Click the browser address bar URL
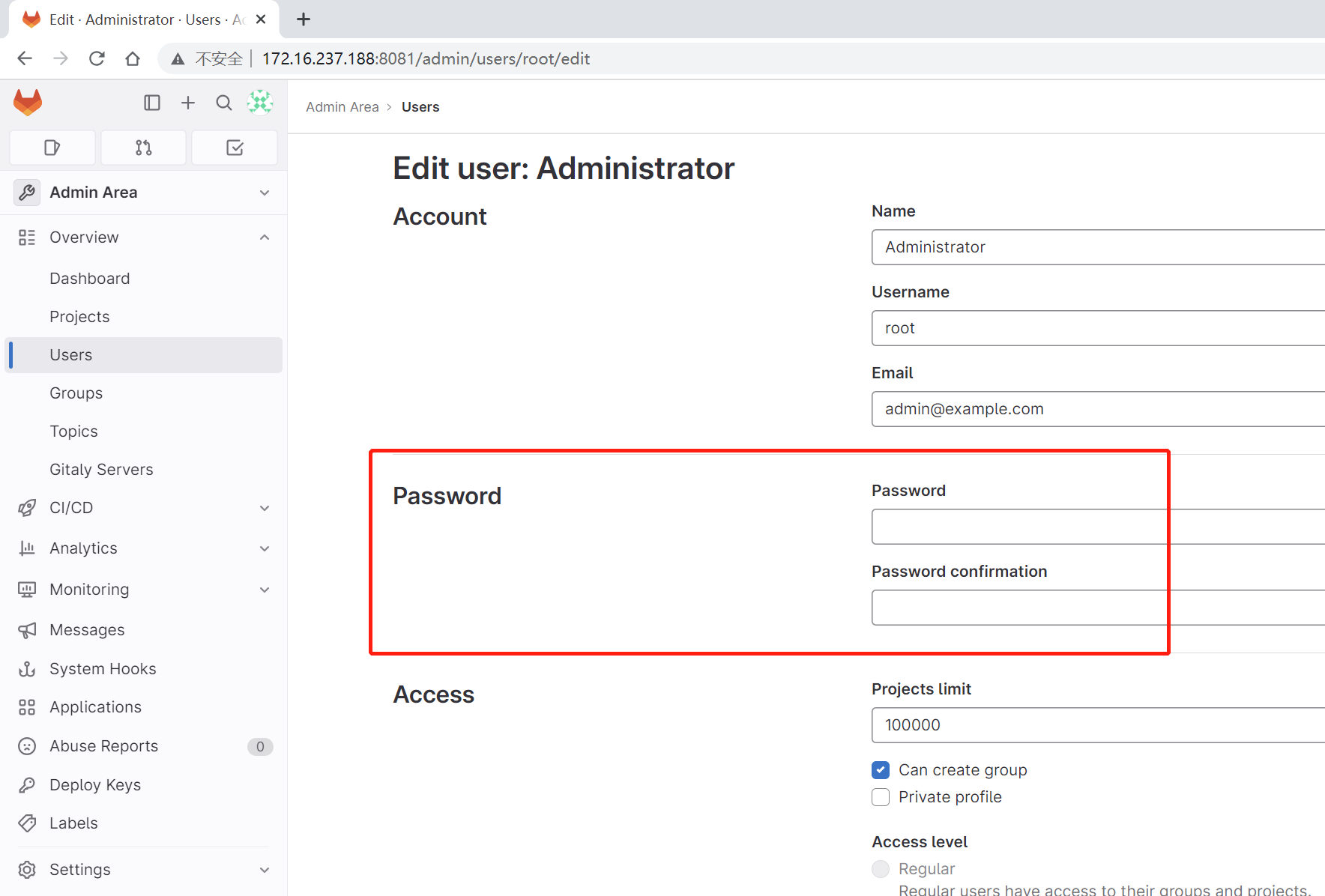Viewport: 1325px width, 896px height. pyautogui.click(x=426, y=58)
